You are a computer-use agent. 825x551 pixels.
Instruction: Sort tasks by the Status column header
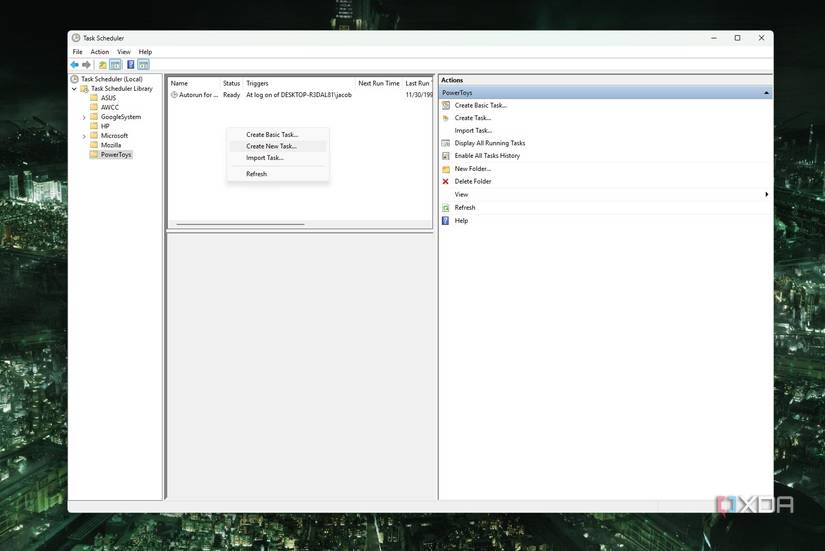point(231,83)
